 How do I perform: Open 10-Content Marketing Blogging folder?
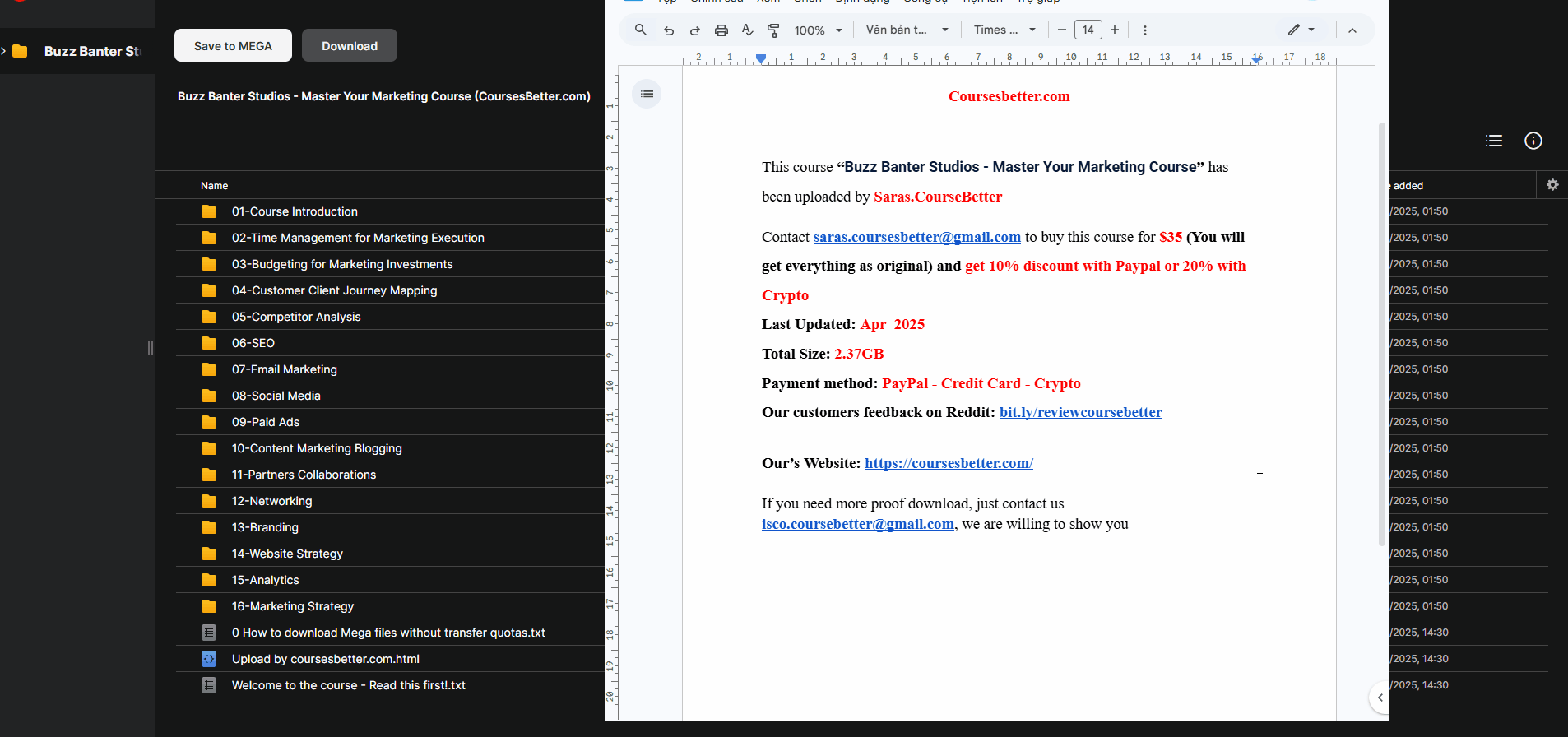[390, 448]
